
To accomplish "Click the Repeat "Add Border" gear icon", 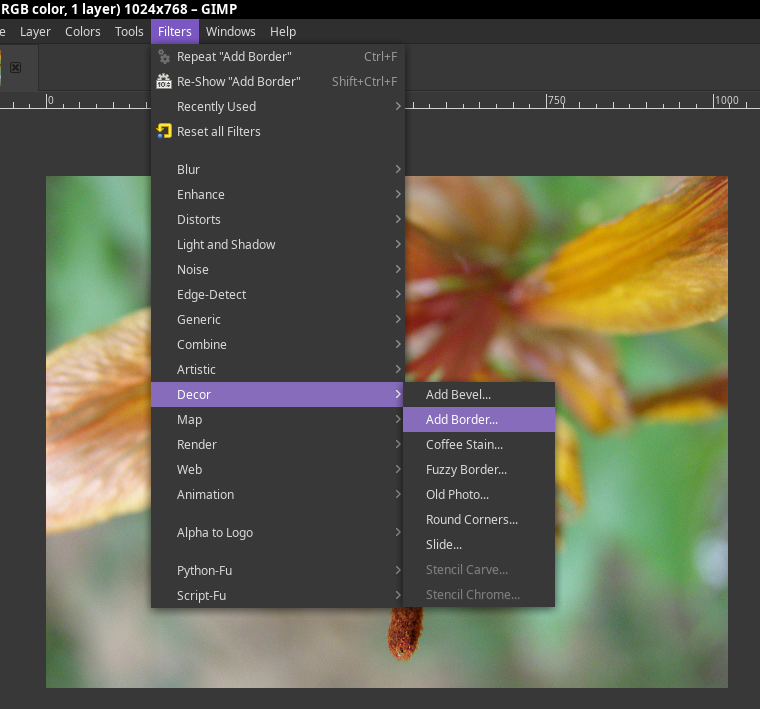I will click(164, 57).
